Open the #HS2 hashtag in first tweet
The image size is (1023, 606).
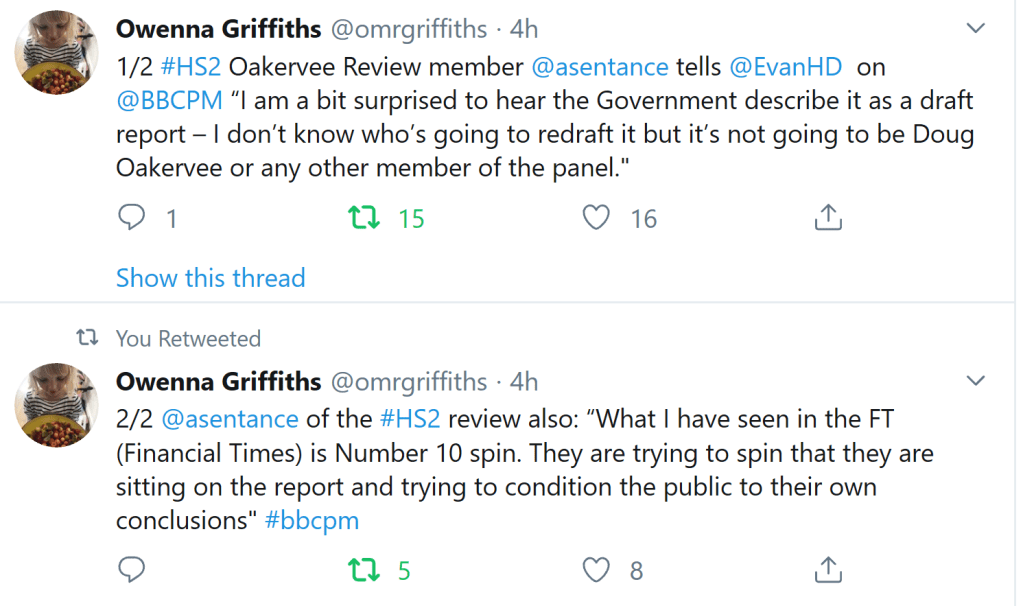tap(185, 67)
